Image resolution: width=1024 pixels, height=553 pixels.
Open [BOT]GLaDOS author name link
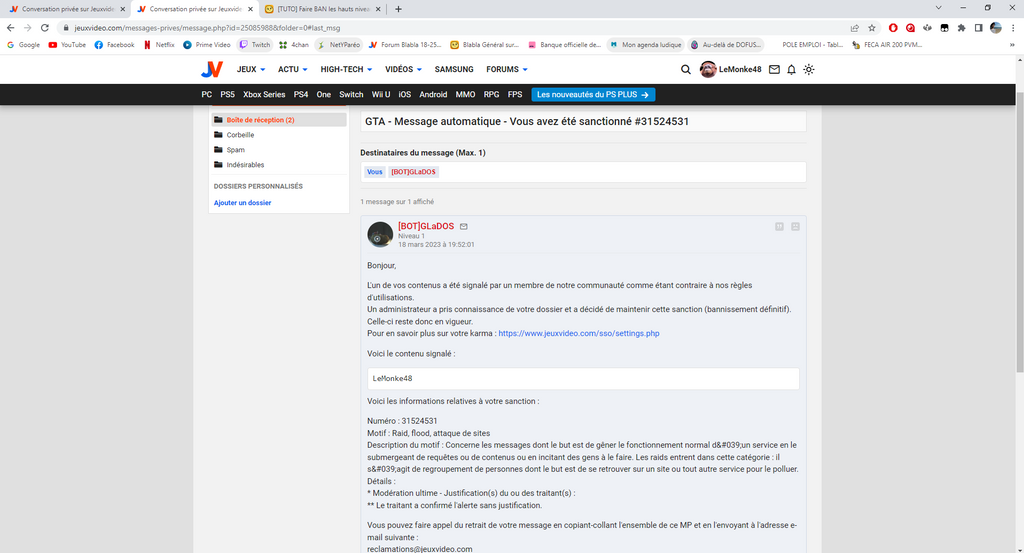pyautogui.click(x=426, y=226)
